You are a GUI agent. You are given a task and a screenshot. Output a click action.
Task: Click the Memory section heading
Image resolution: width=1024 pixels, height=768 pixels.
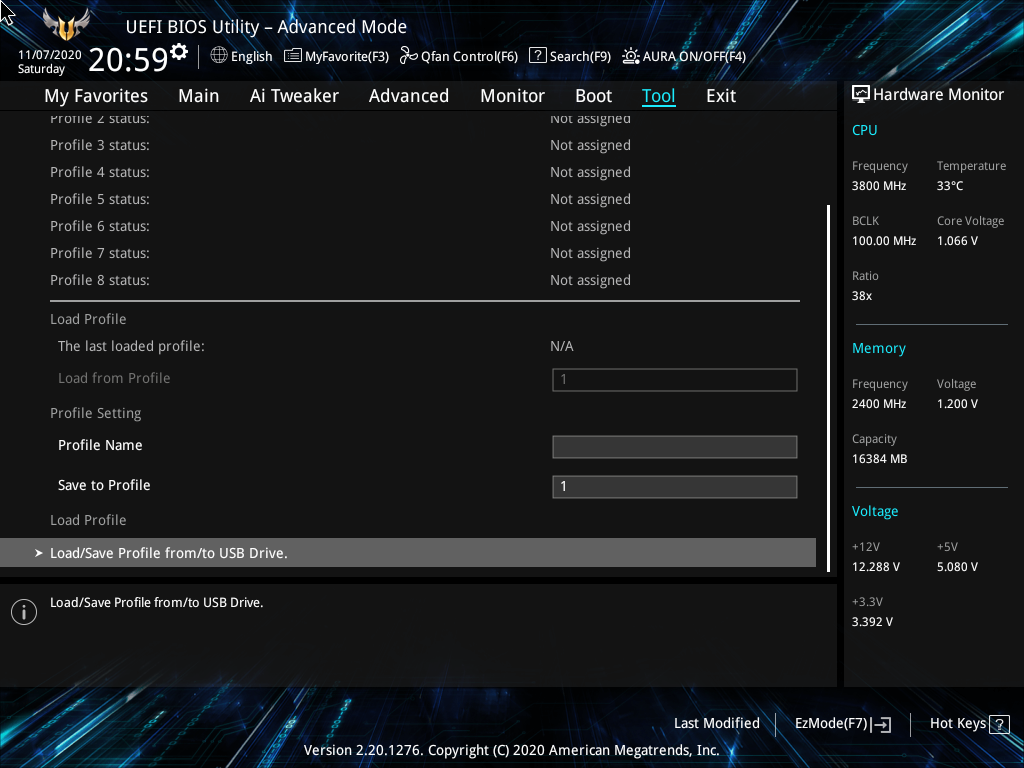pyautogui.click(x=878, y=349)
